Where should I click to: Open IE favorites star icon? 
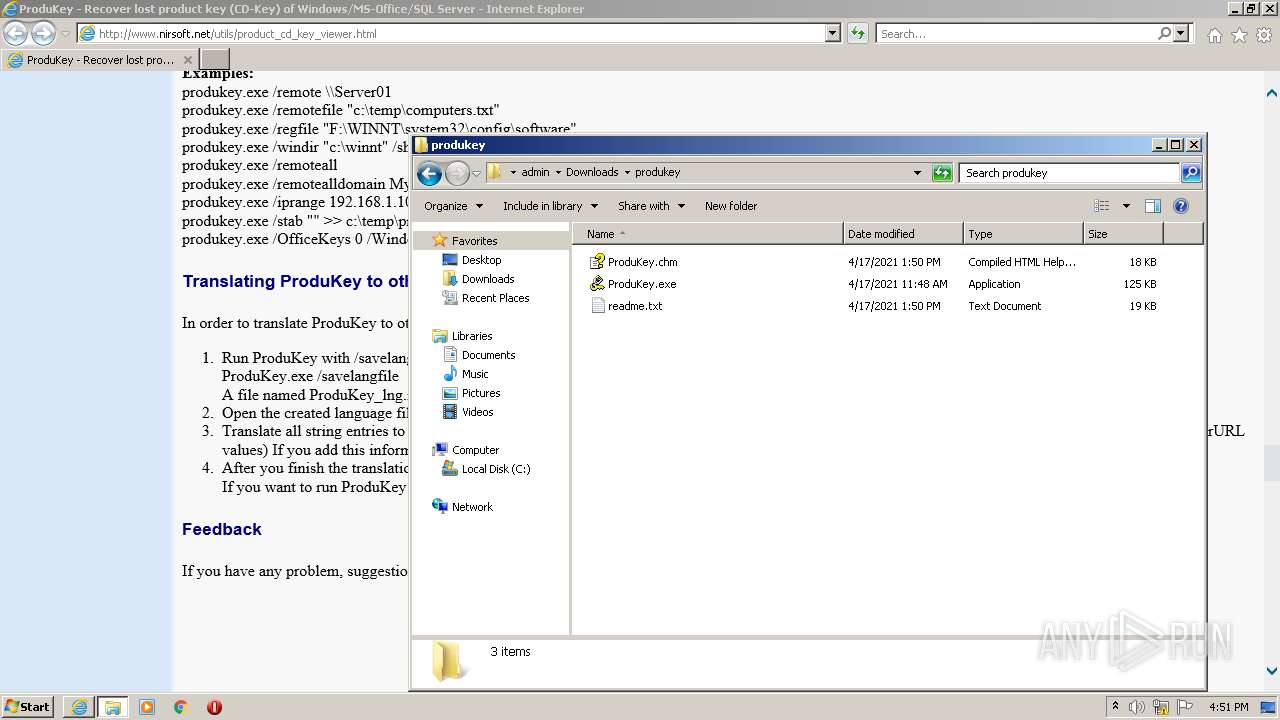(1239, 35)
